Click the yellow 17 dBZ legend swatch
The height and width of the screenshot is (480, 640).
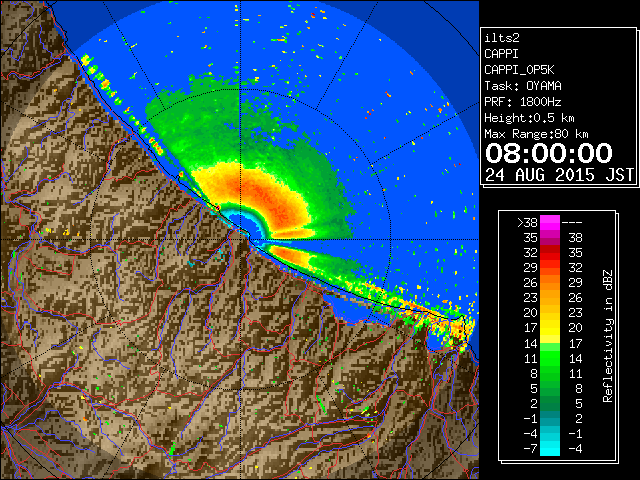click(550, 328)
